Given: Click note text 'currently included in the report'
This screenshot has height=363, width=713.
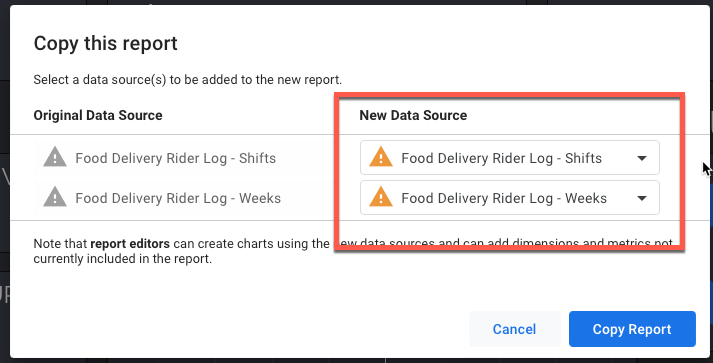Looking at the screenshot, I should (123, 259).
